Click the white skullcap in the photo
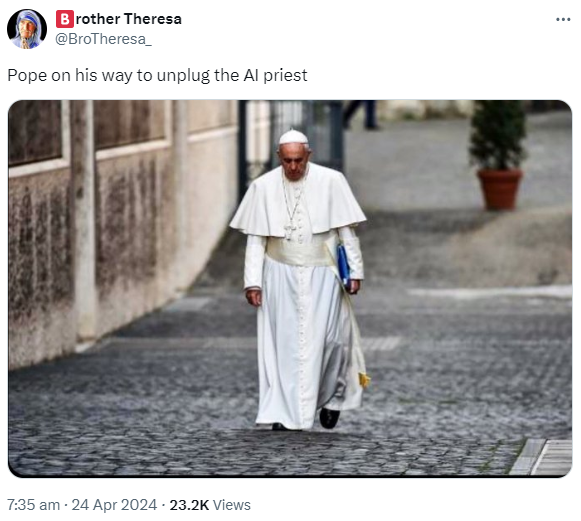581x521 pixels. coord(293,137)
